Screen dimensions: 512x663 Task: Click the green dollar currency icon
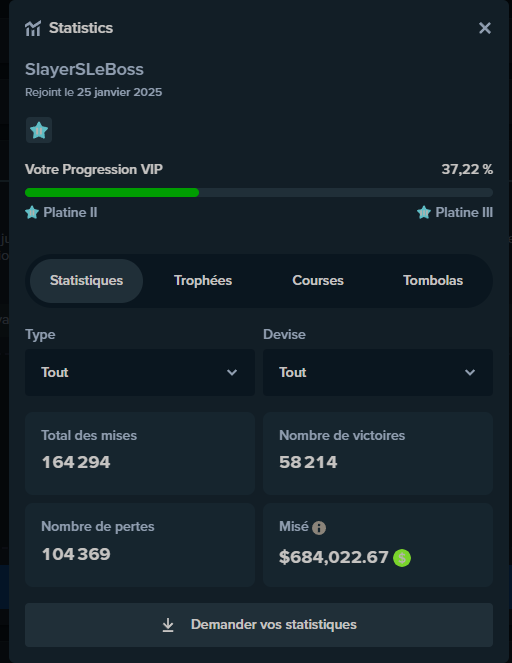pyautogui.click(x=402, y=558)
